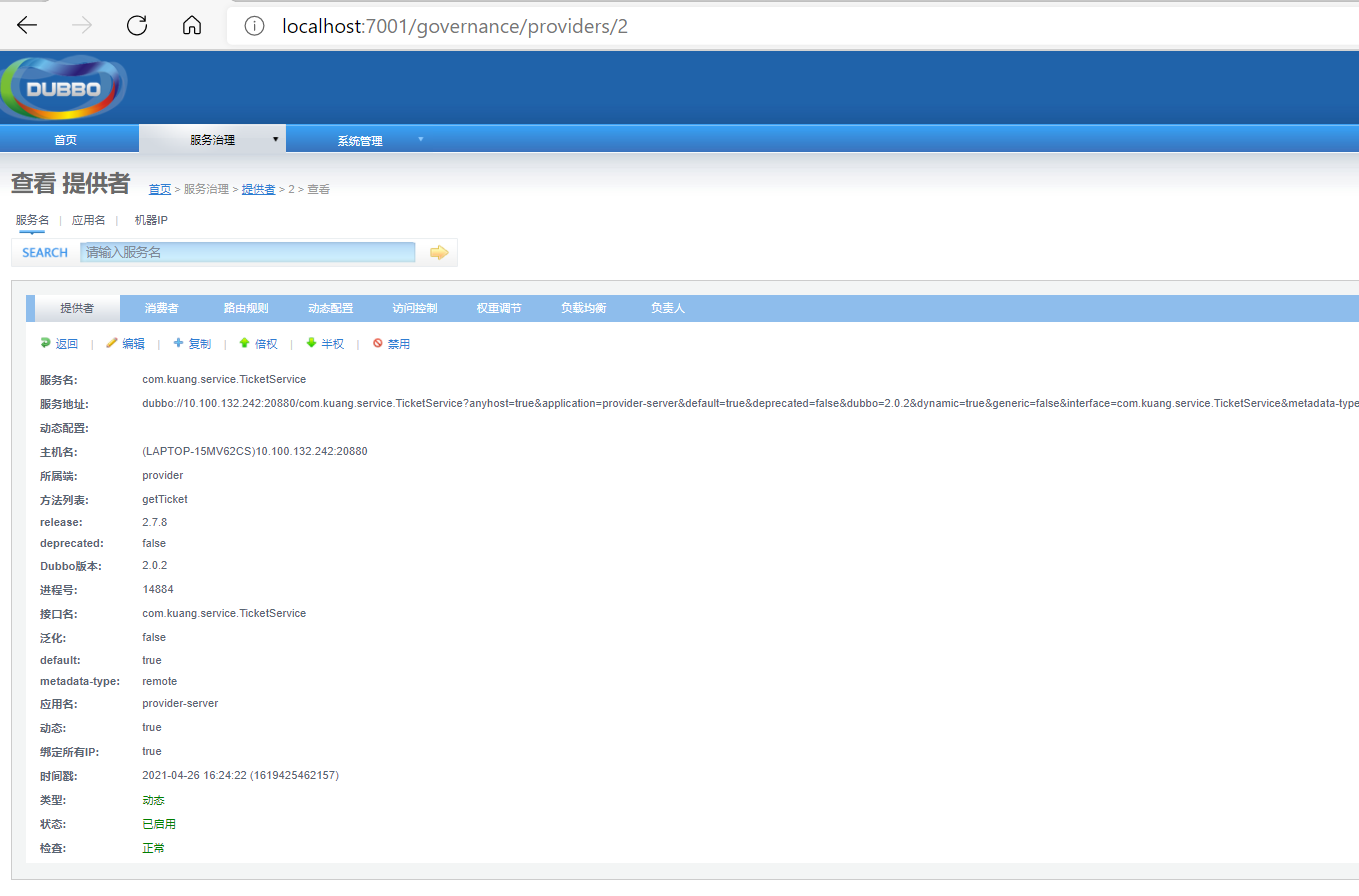Focus the 请输入服务名 search field
1359x896 pixels.
pos(248,252)
